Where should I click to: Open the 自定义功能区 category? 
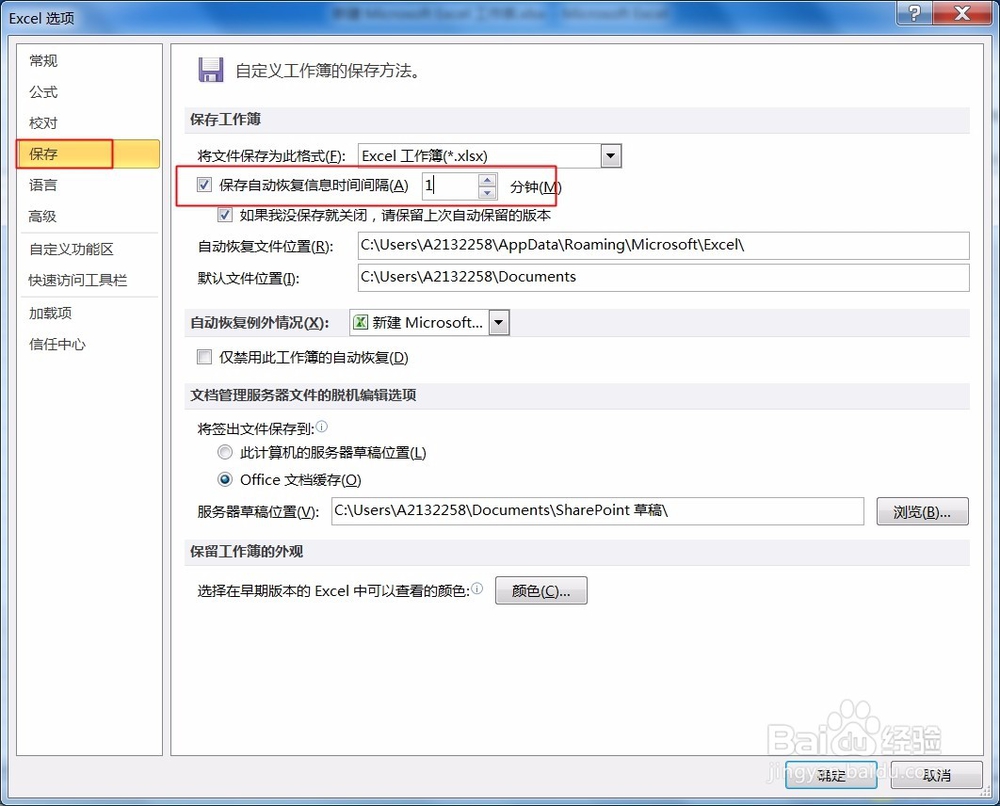click(x=71, y=249)
